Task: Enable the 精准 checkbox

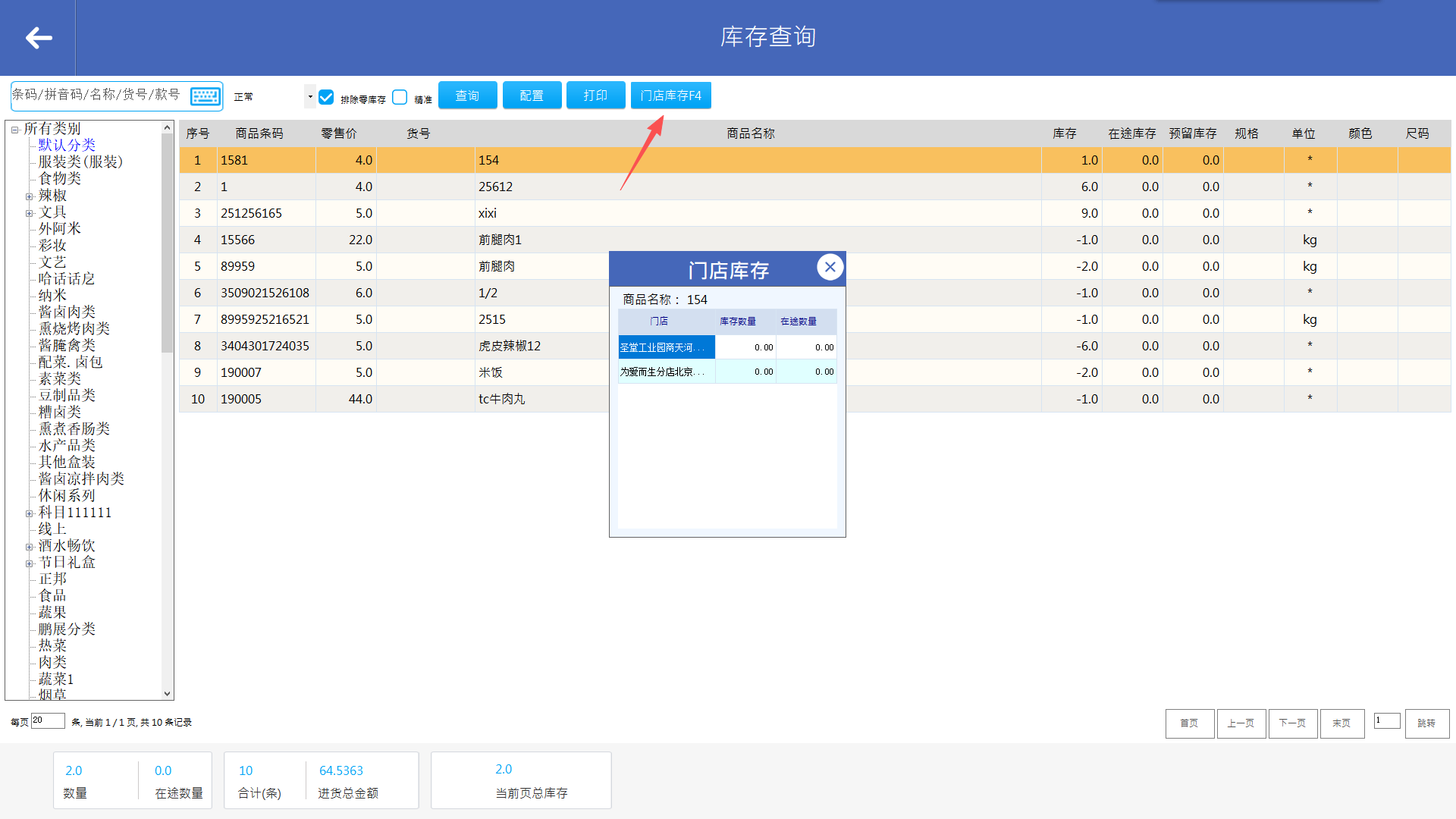Action: [x=400, y=97]
